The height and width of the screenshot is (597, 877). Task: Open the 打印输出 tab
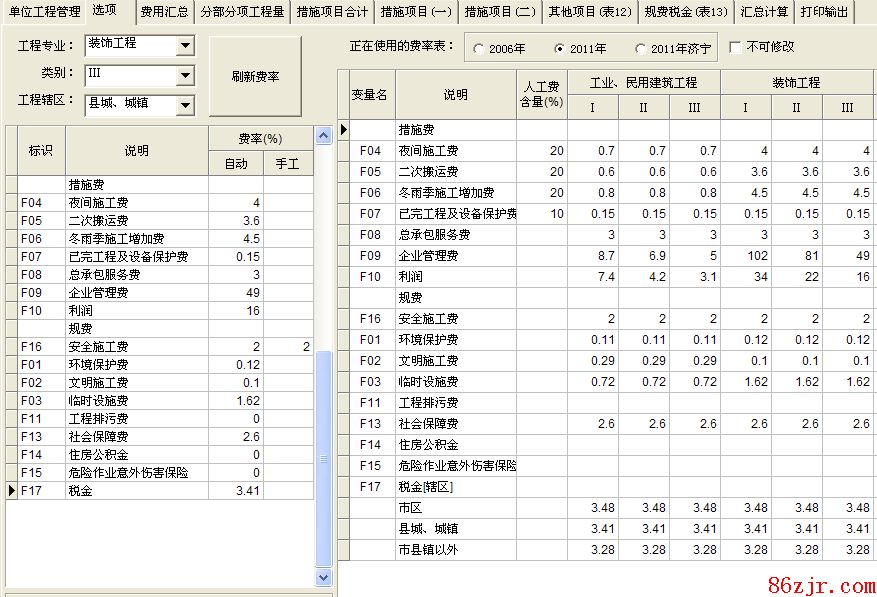pos(824,12)
